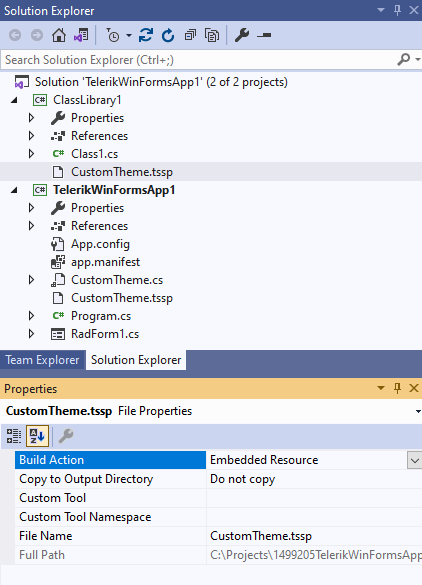Click the search magnifier icon

tap(404, 60)
